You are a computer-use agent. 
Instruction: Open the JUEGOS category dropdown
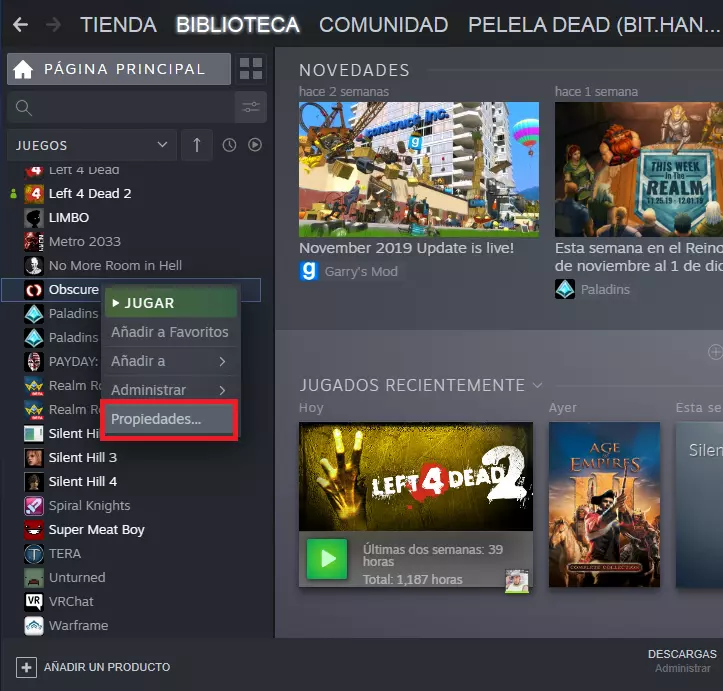92,145
